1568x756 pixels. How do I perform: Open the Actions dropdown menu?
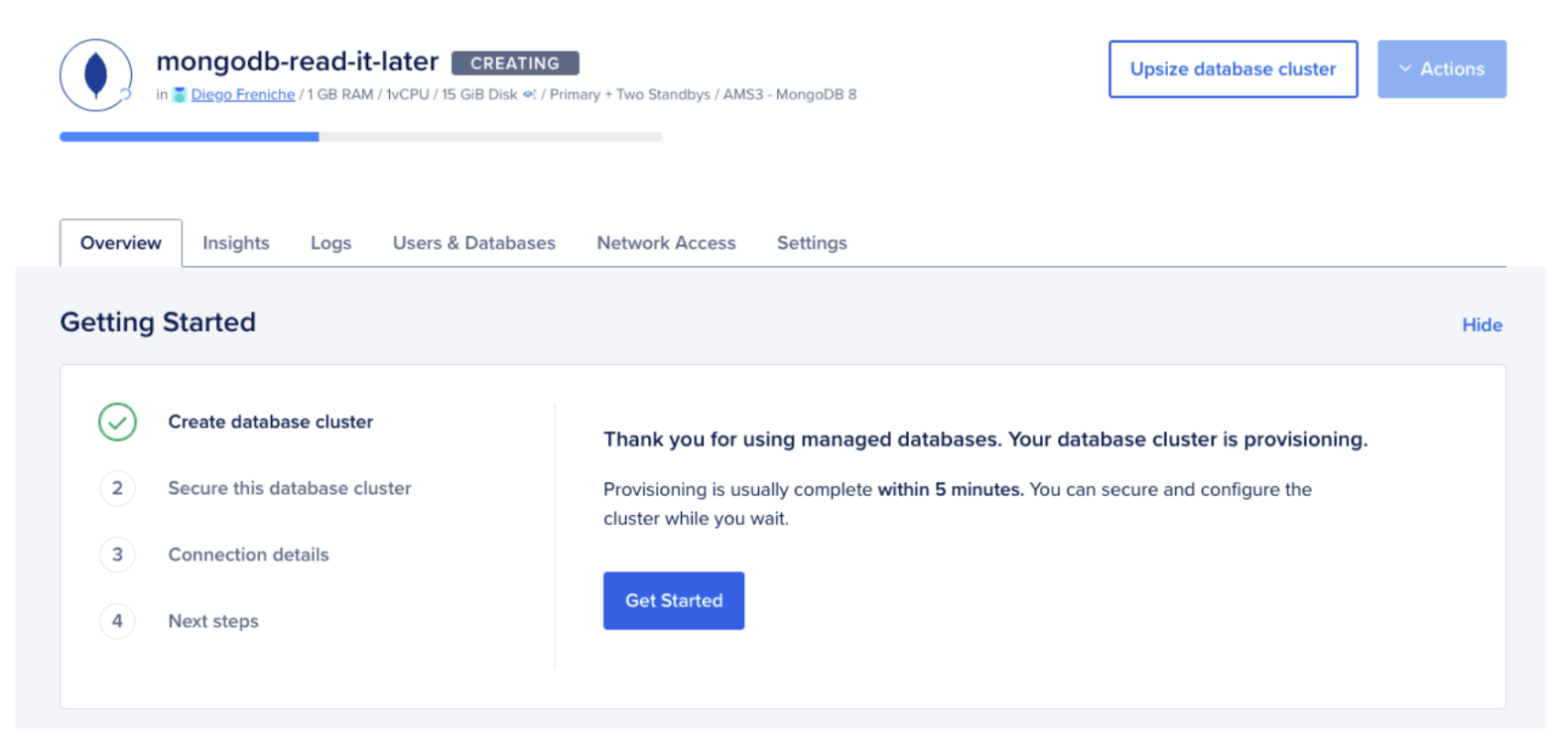[x=1441, y=69]
